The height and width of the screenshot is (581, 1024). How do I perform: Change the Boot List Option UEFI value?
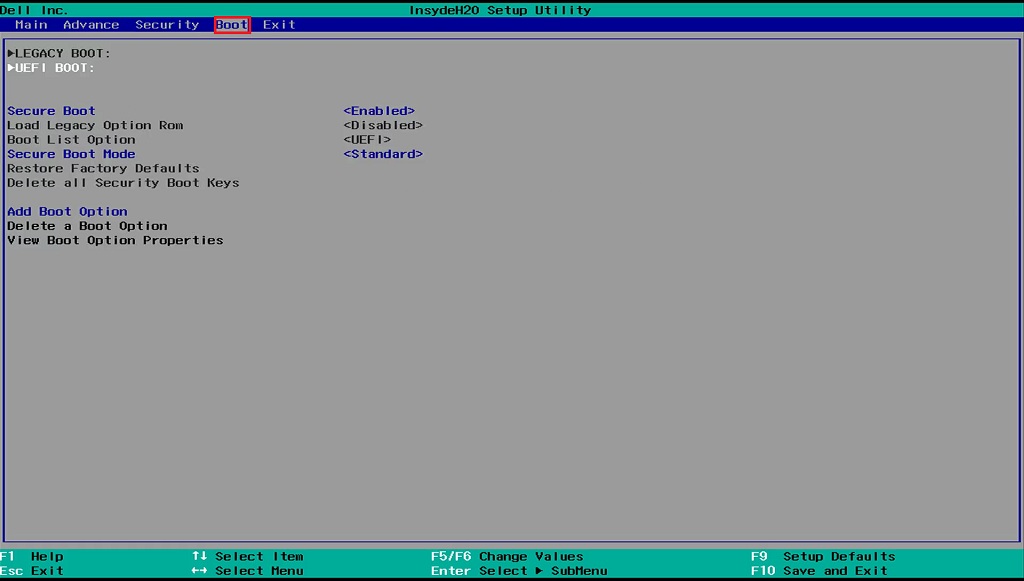coord(366,140)
